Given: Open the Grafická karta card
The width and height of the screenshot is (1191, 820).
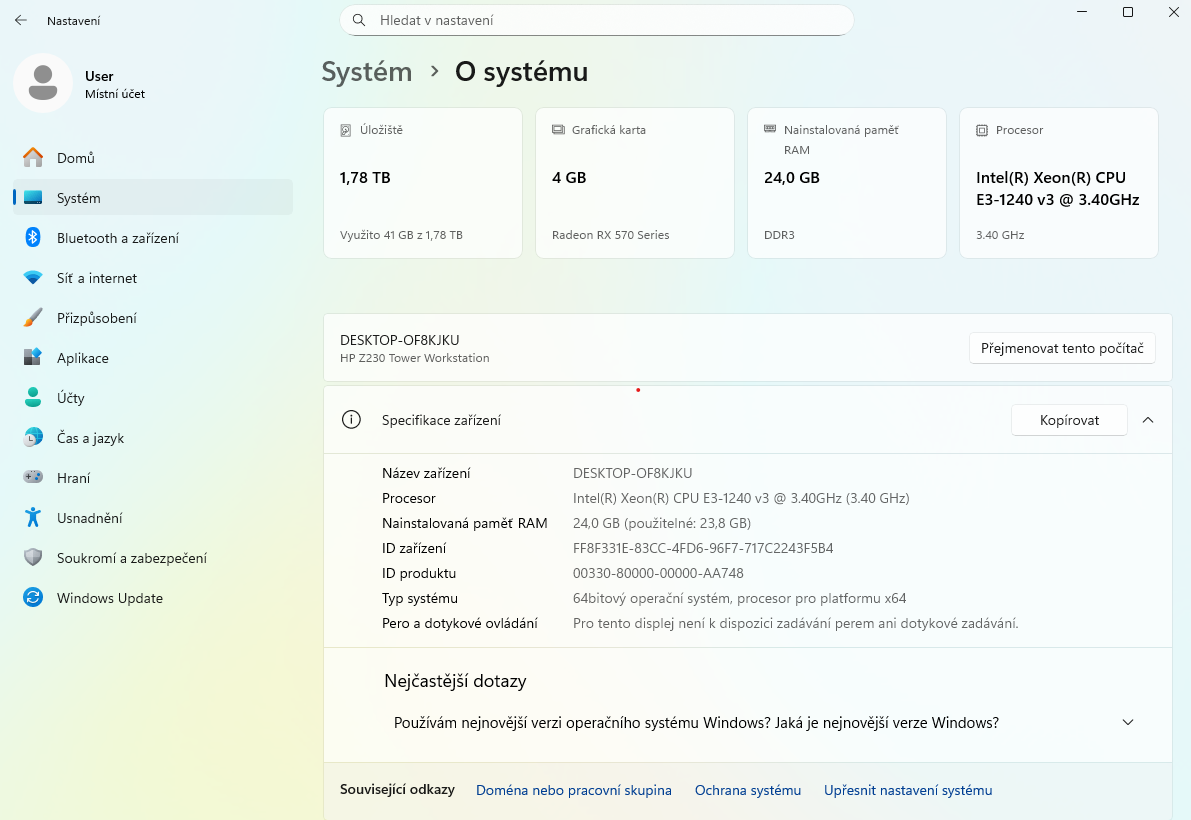Looking at the screenshot, I should tap(634, 182).
